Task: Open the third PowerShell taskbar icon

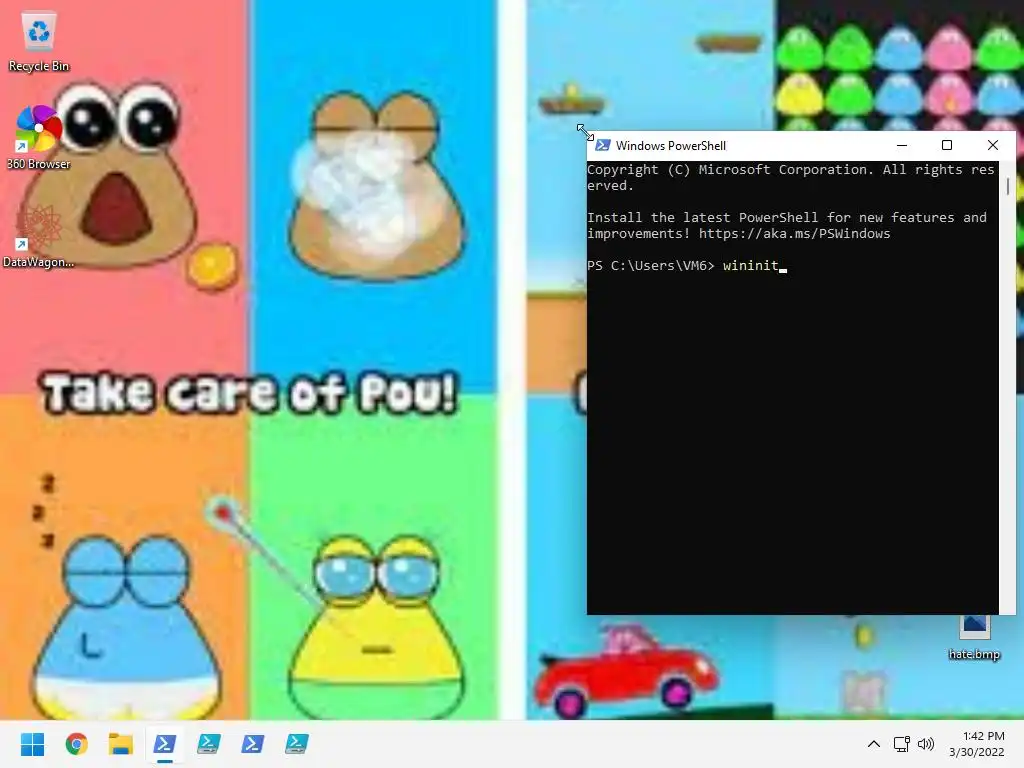Action: tap(253, 744)
